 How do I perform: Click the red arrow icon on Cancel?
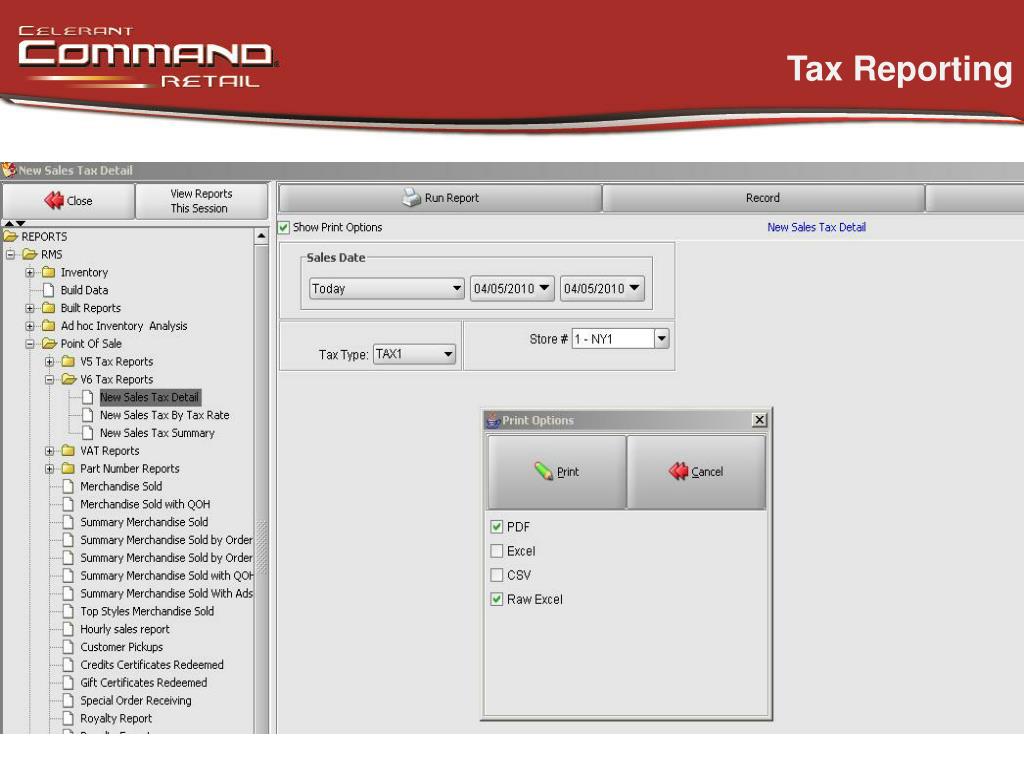point(679,471)
